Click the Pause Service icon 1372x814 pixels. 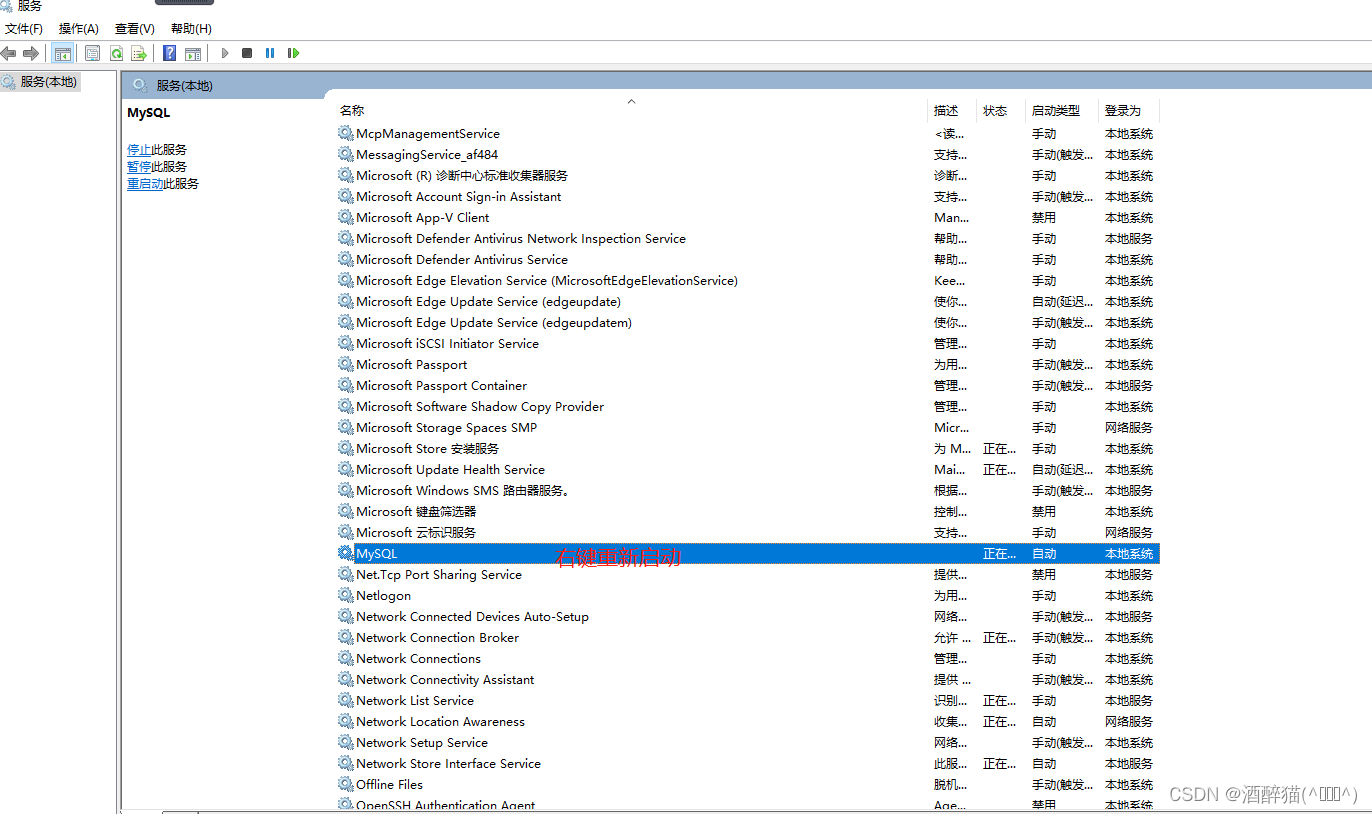[270, 53]
